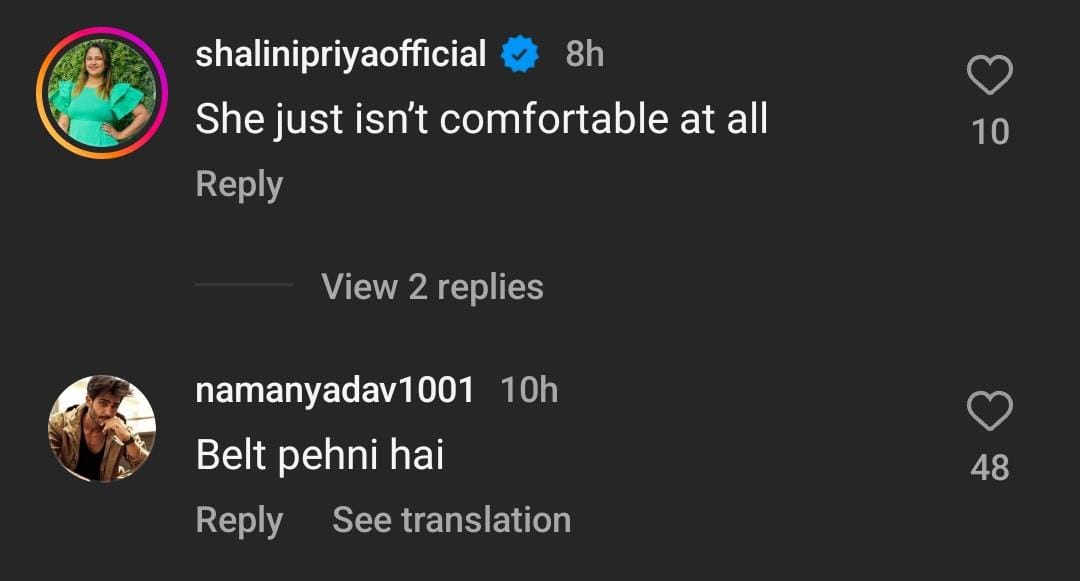Screen dimensions: 1080x581
Task: View the 48 likes count
Action: pos(990,467)
